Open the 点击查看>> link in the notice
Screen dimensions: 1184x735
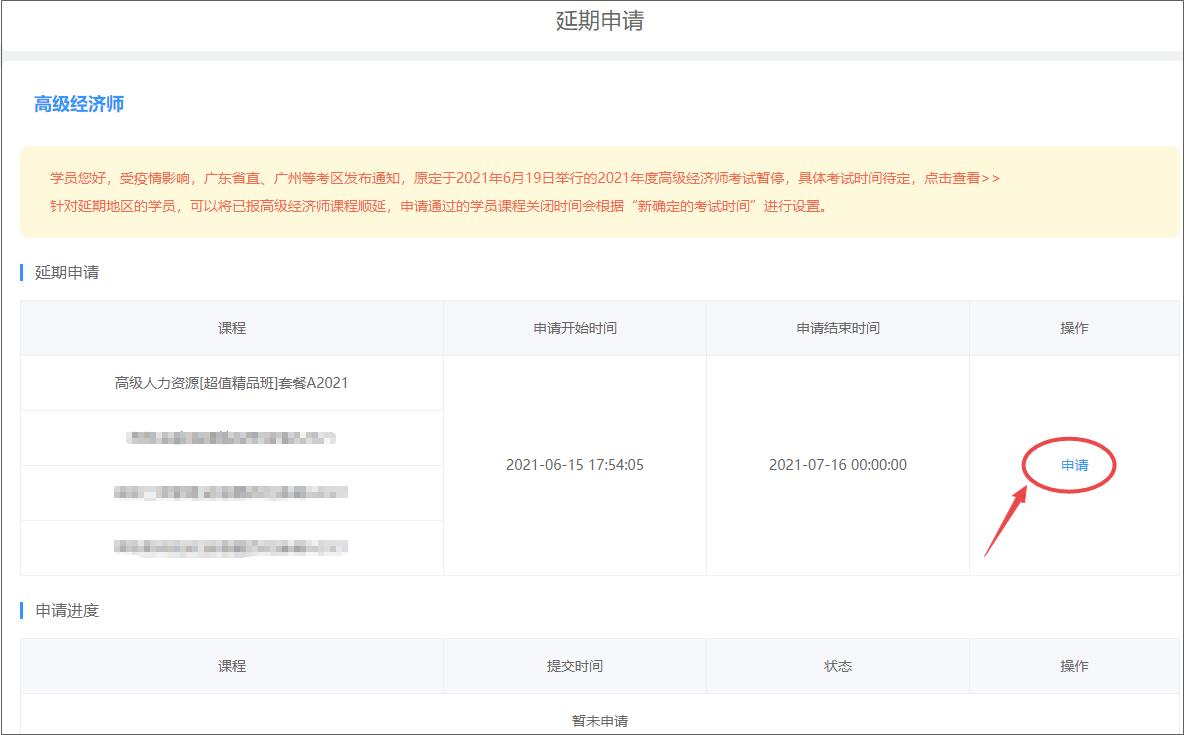tap(961, 178)
